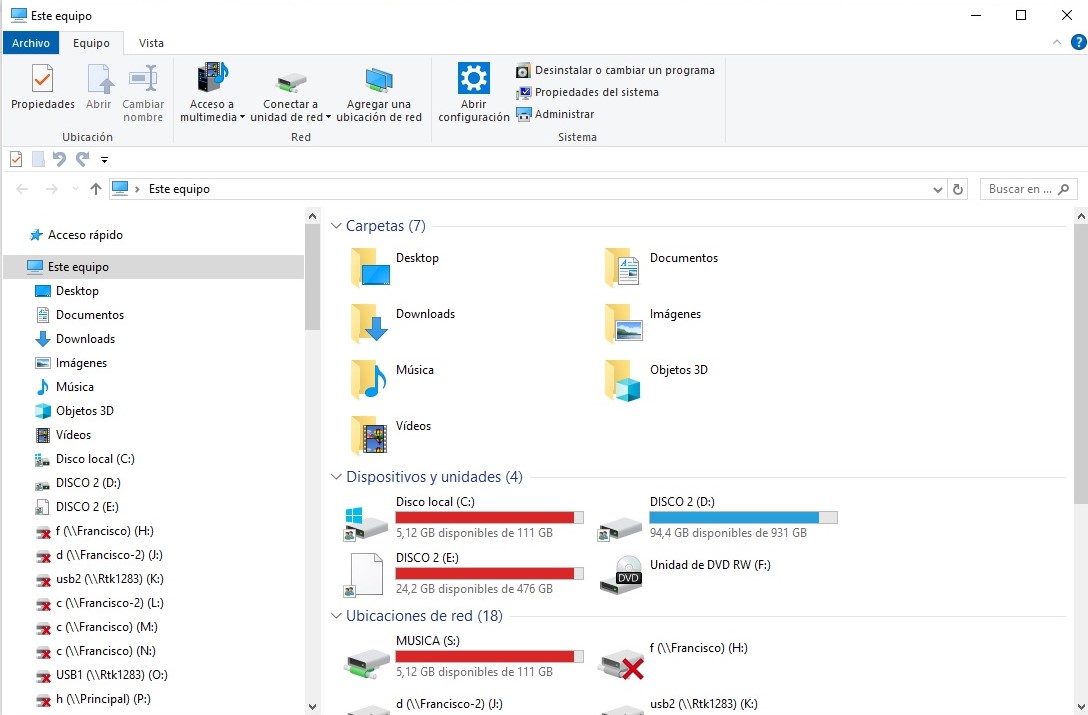
Task: Click Desinstalar o cambiar un programa
Action: tap(615, 70)
